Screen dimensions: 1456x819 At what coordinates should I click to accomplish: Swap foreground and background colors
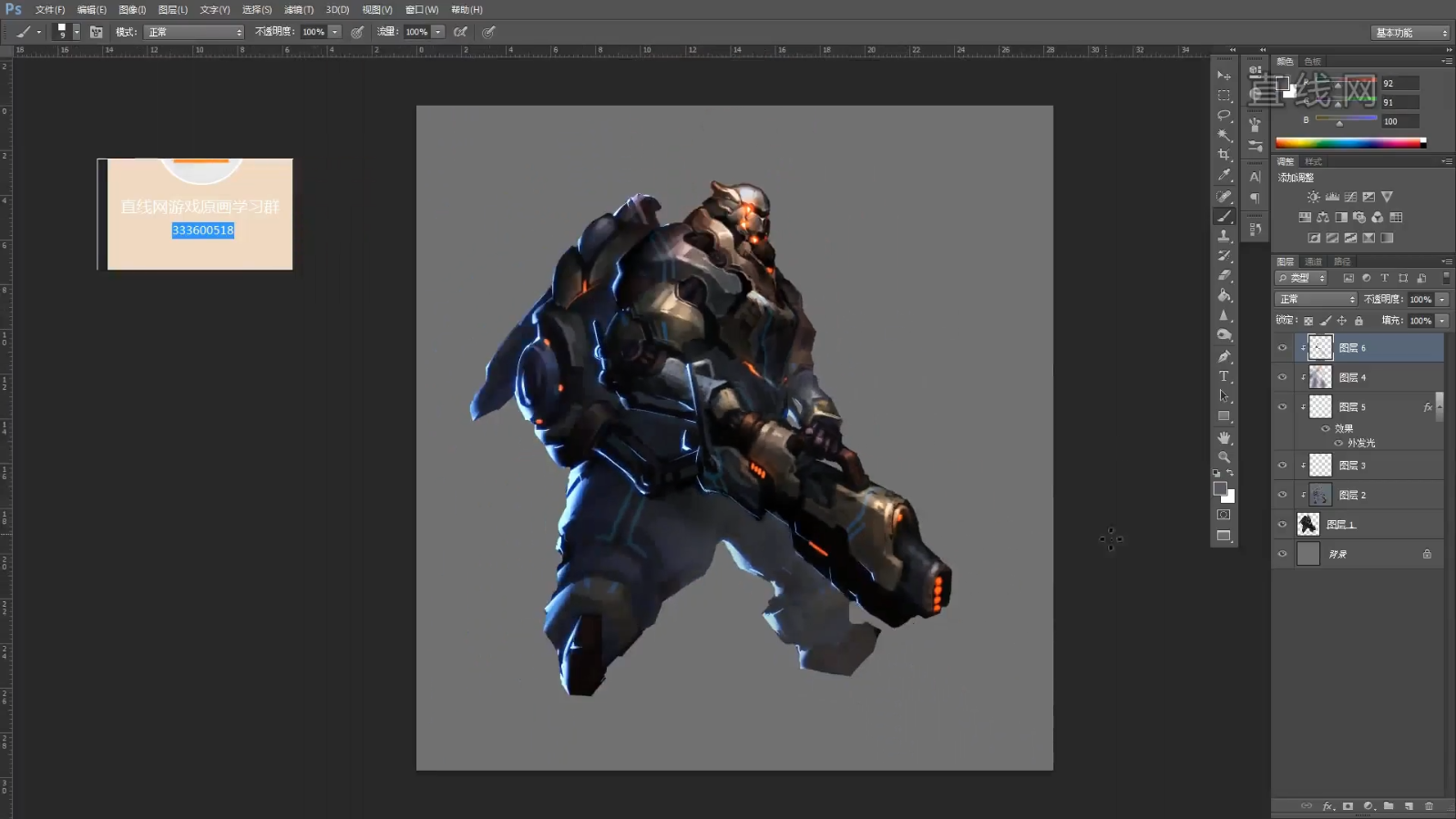tap(1230, 473)
